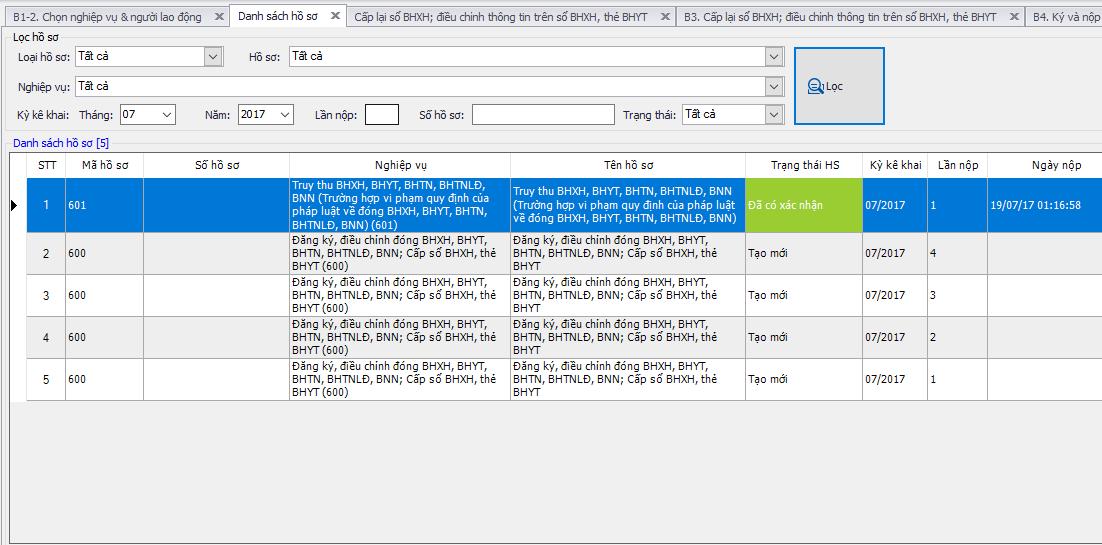Screen dimensions: 1102x545
Task: Expand the Trạng thái dropdown
Action: point(774,114)
